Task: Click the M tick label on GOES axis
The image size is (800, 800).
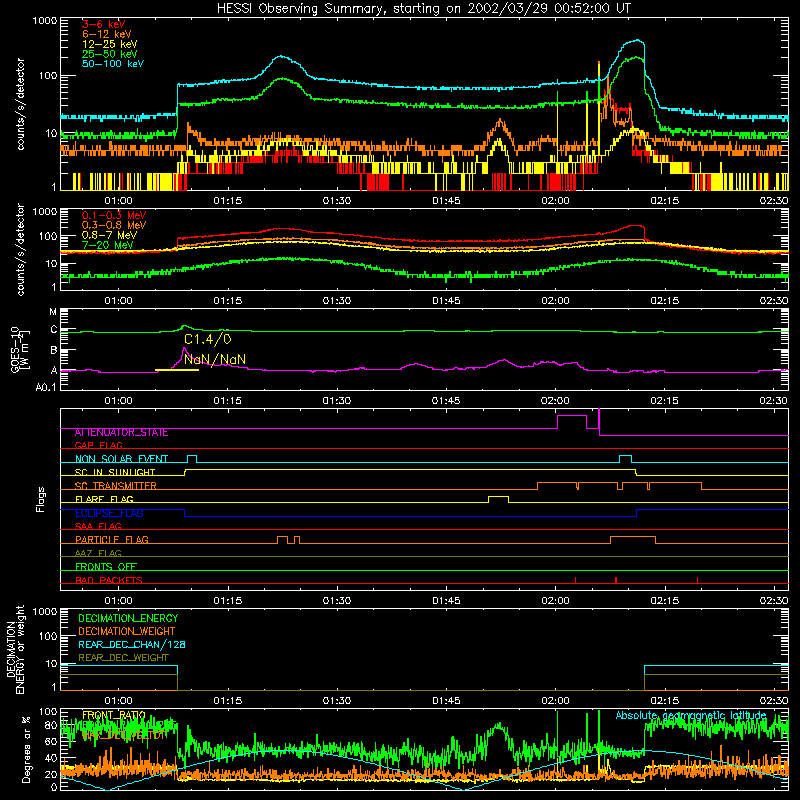Action: click(x=53, y=312)
